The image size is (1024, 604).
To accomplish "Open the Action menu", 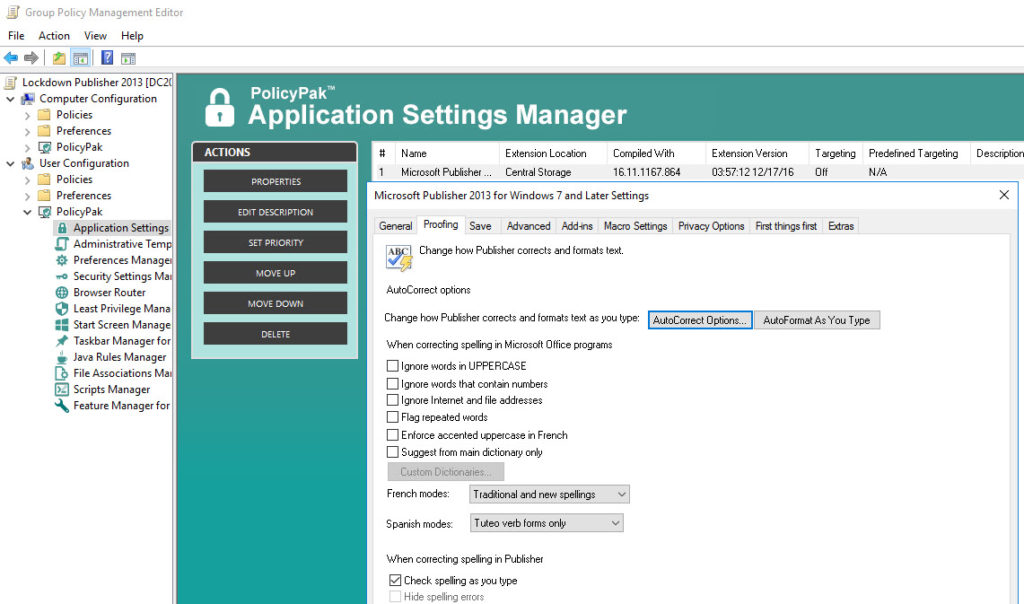I will tap(54, 36).
